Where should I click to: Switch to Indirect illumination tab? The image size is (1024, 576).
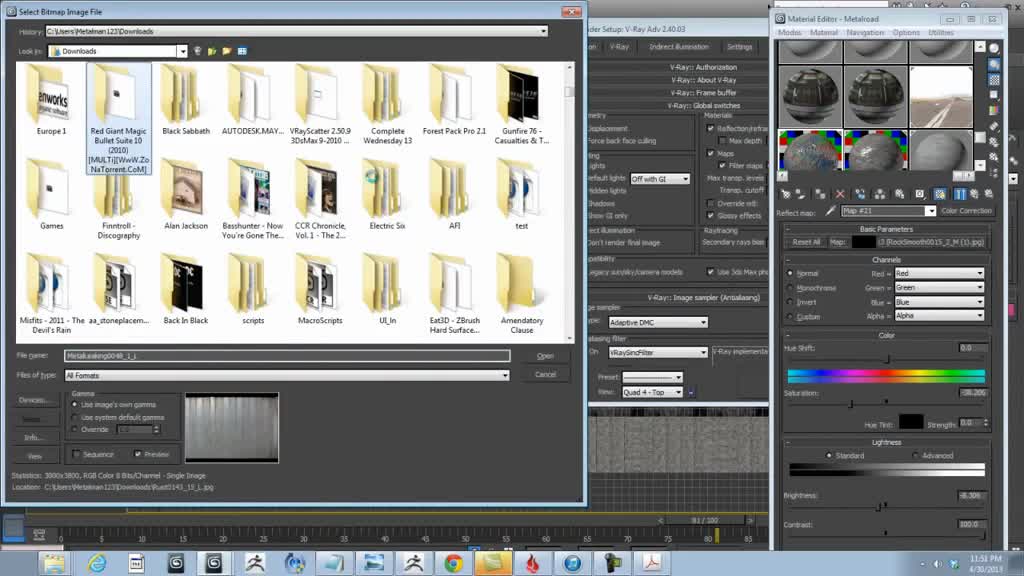679,47
